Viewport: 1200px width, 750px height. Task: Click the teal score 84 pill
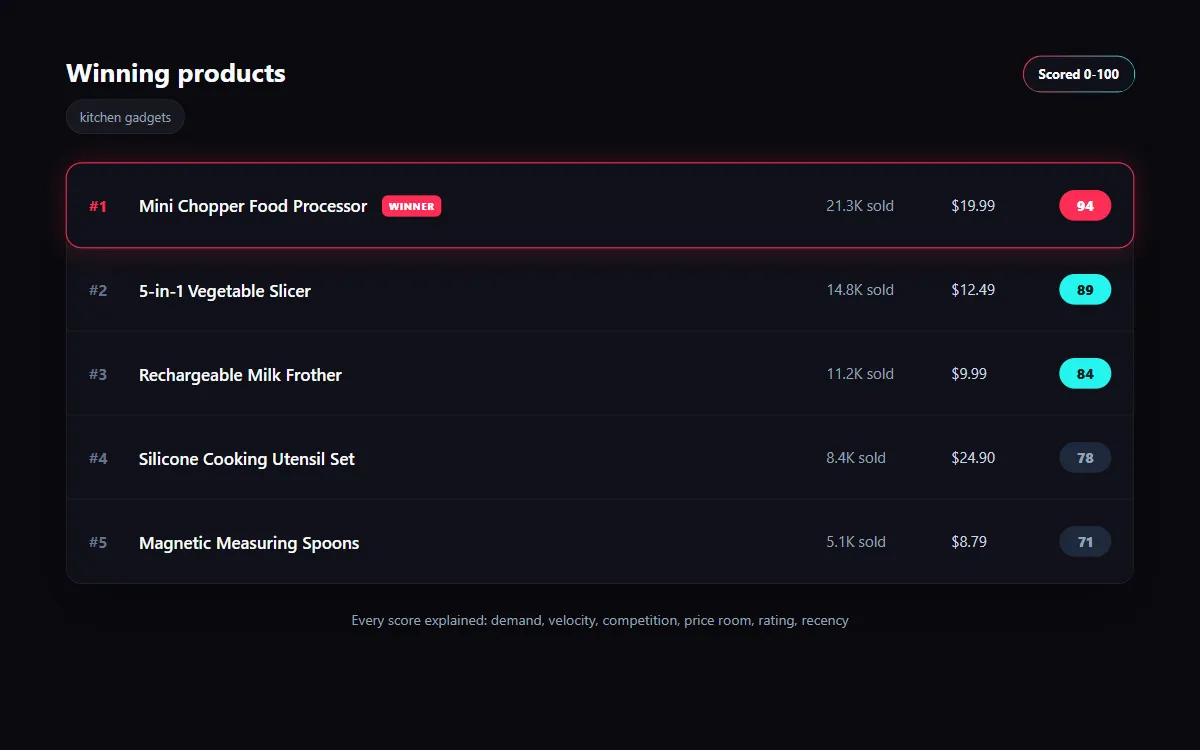tap(1085, 374)
